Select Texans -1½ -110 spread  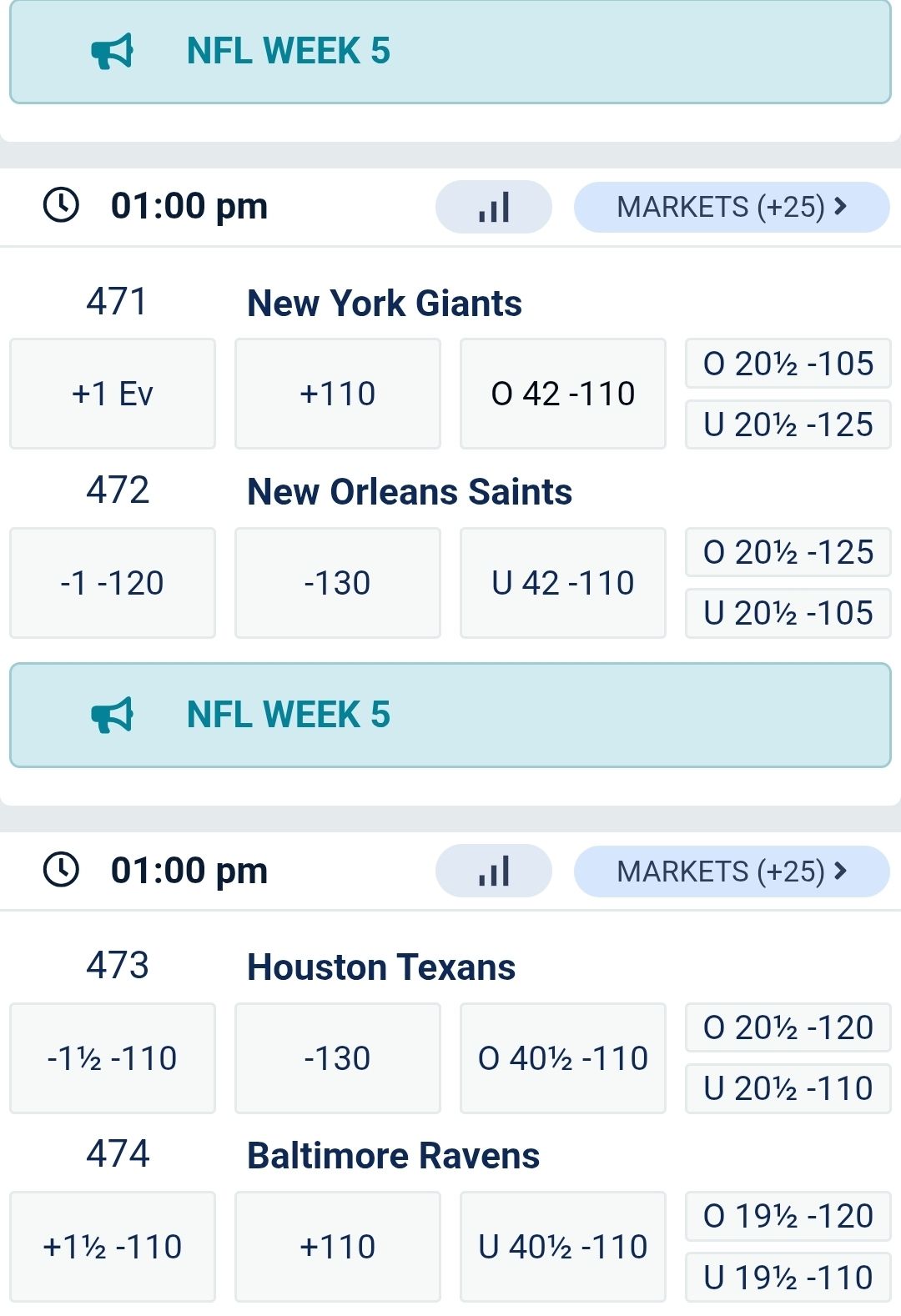click(113, 1058)
